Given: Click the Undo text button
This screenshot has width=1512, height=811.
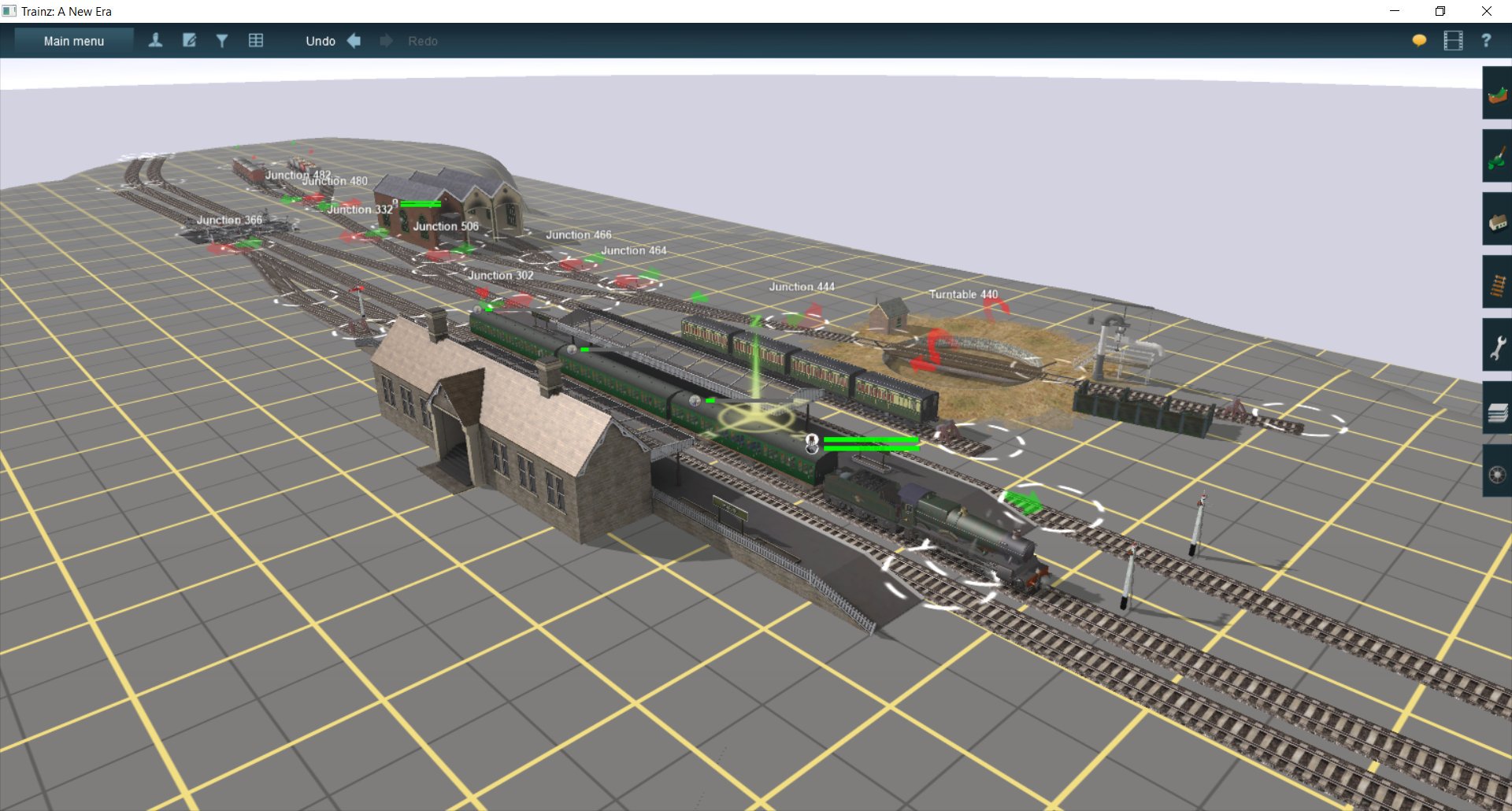Looking at the screenshot, I should coord(321,41).
